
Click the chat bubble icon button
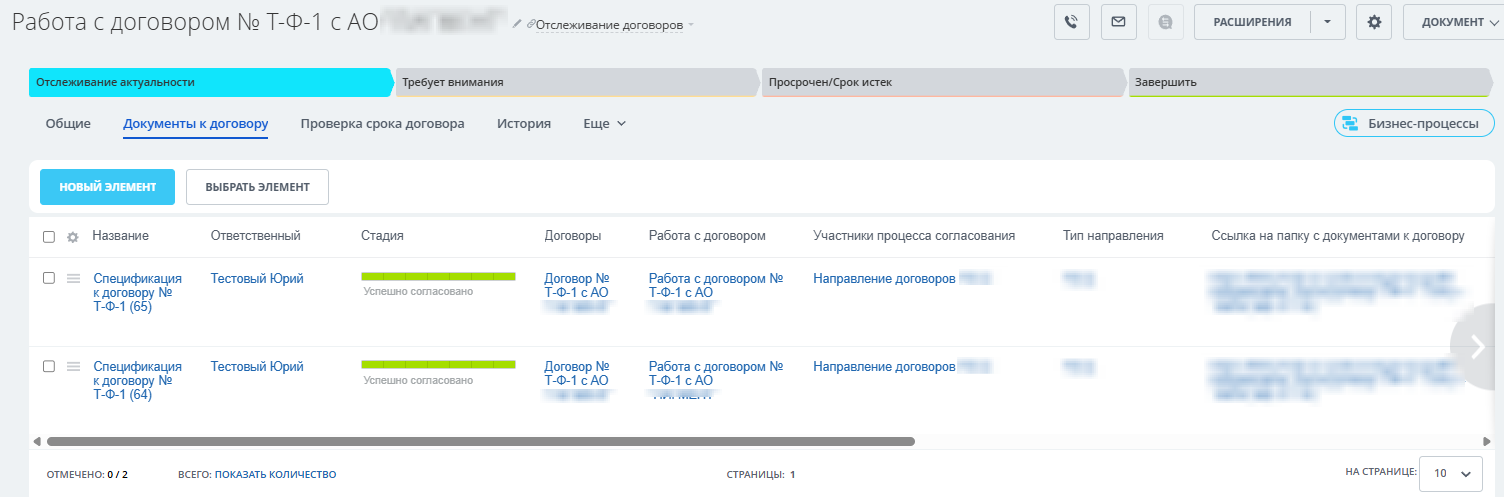[x=1166, y=22]
